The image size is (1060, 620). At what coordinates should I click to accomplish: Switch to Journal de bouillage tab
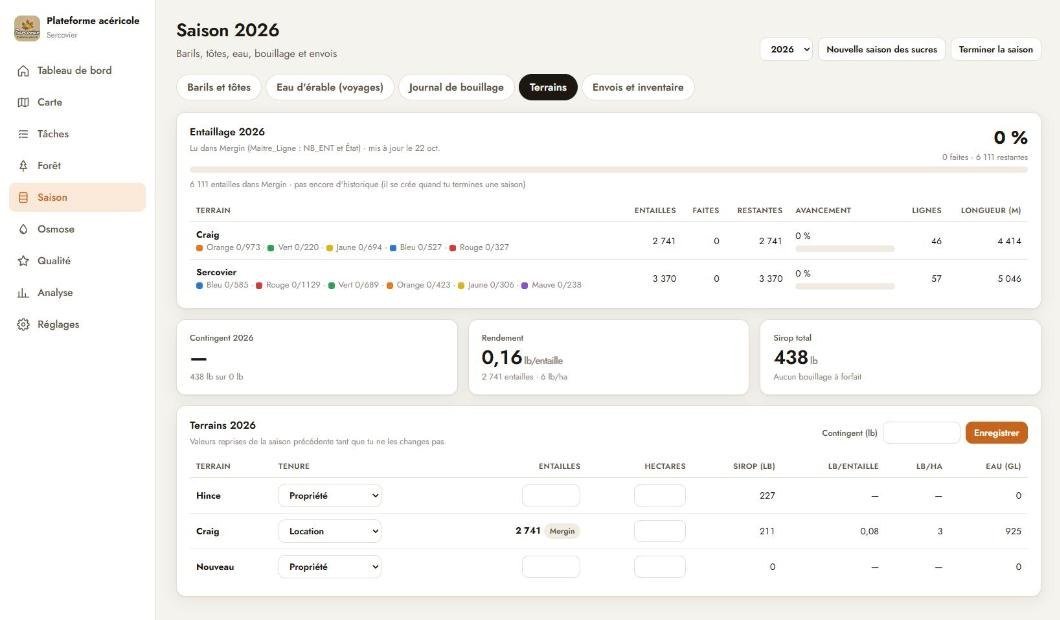tap(456, 87)
